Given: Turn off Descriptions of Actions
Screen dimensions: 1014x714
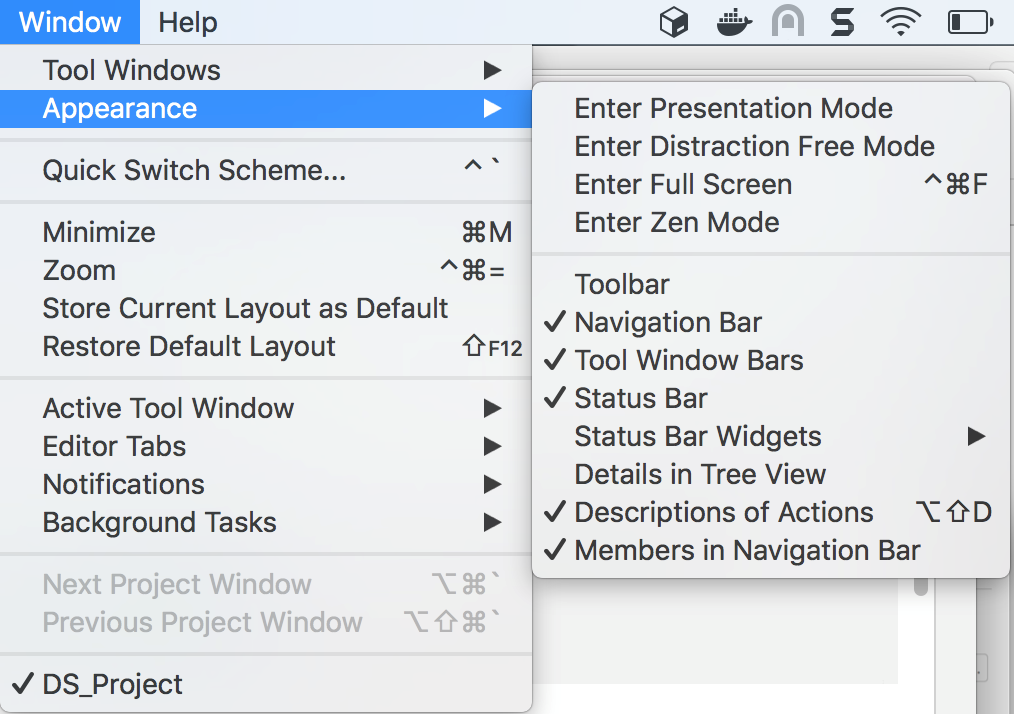Looking at the screenshot, I should (x=724, y=512).
